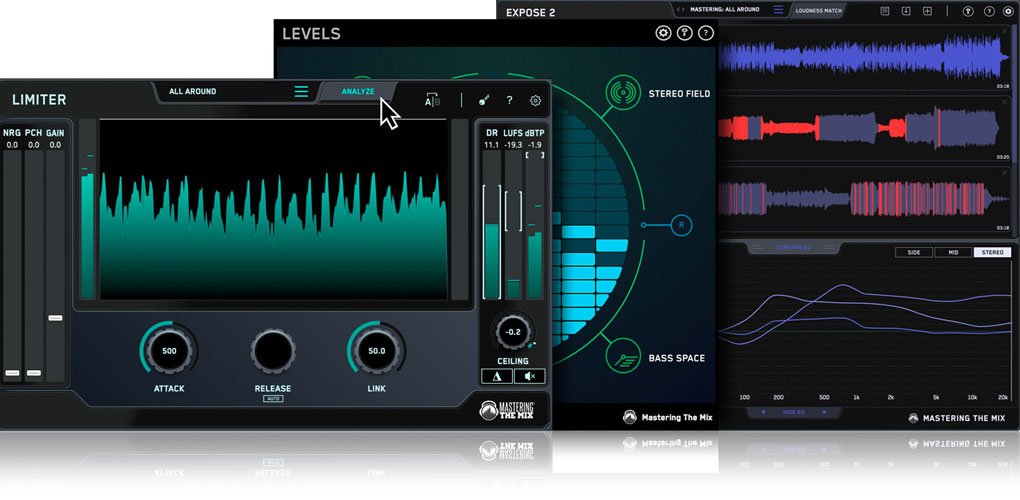Select the Bass Space icon in Levels
Viewport: 1020px width, 500px height.
tap(624, 357)
